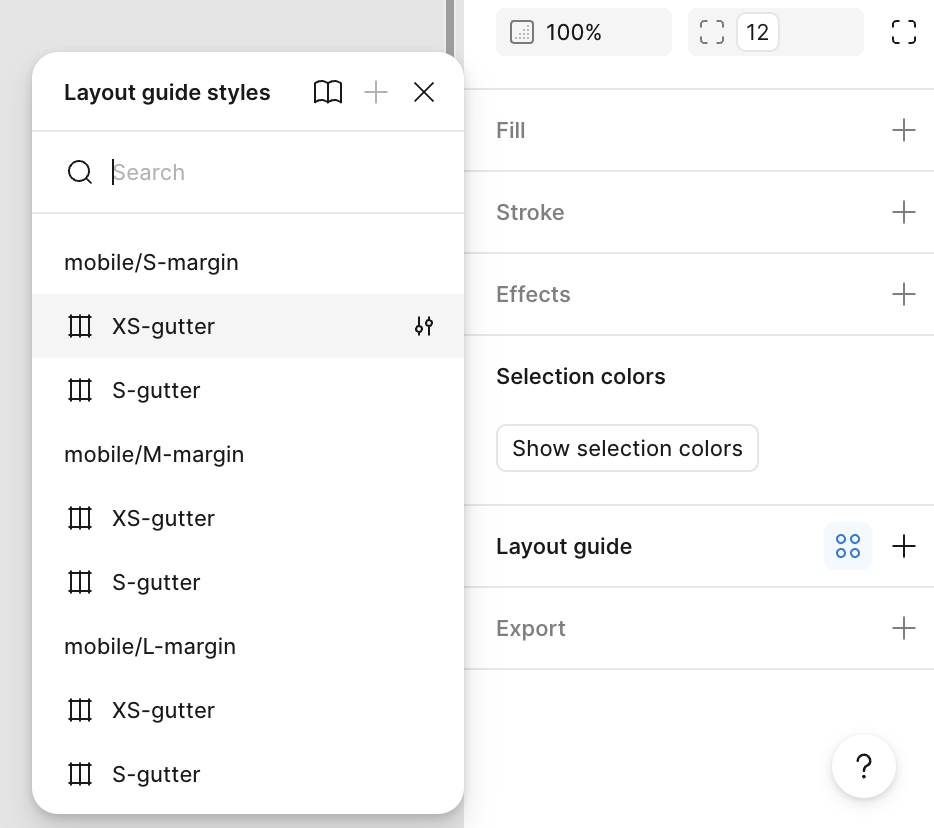Click the search input field

tap(200, 172)
